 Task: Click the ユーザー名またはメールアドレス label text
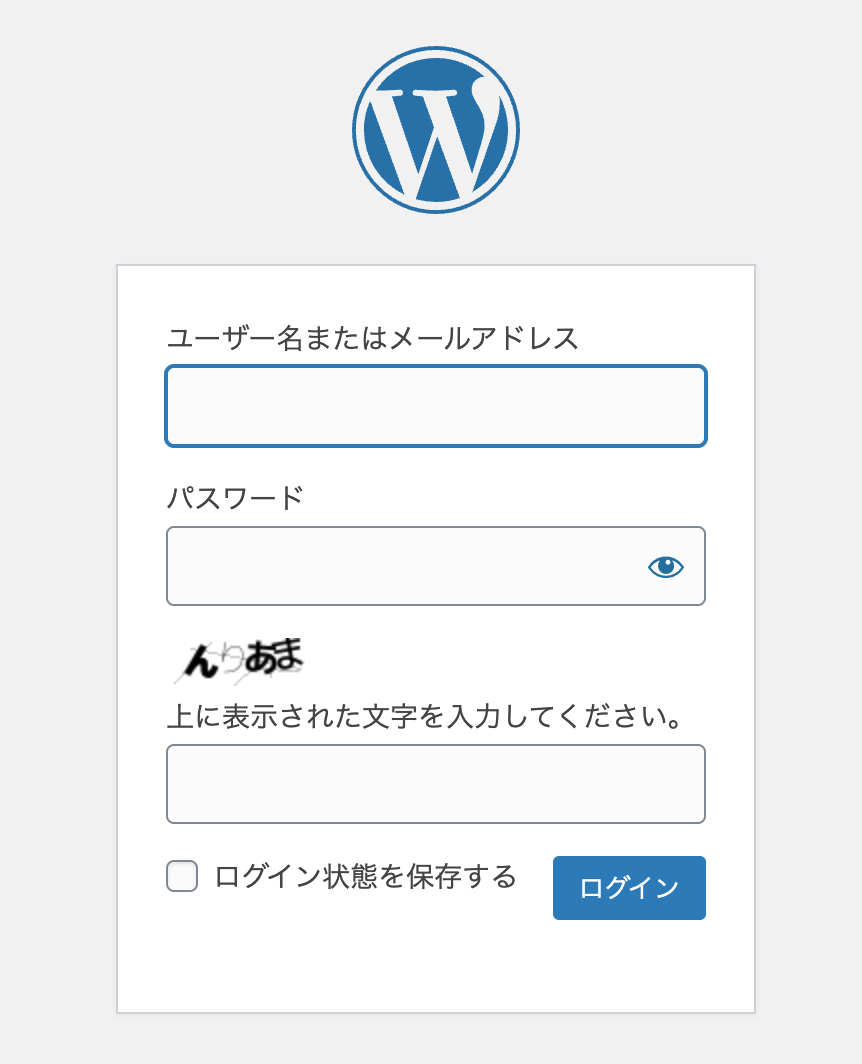click(x=372, y=338)
